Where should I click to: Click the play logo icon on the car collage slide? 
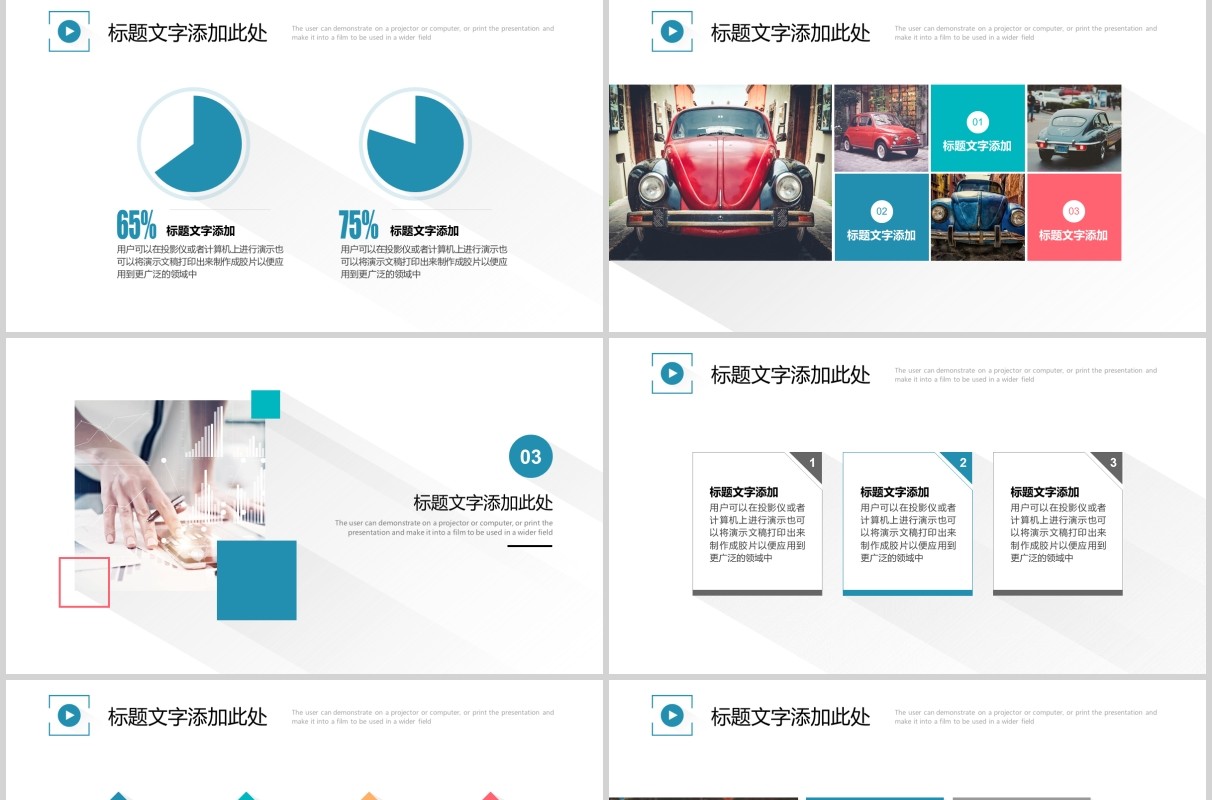(672, 32)
